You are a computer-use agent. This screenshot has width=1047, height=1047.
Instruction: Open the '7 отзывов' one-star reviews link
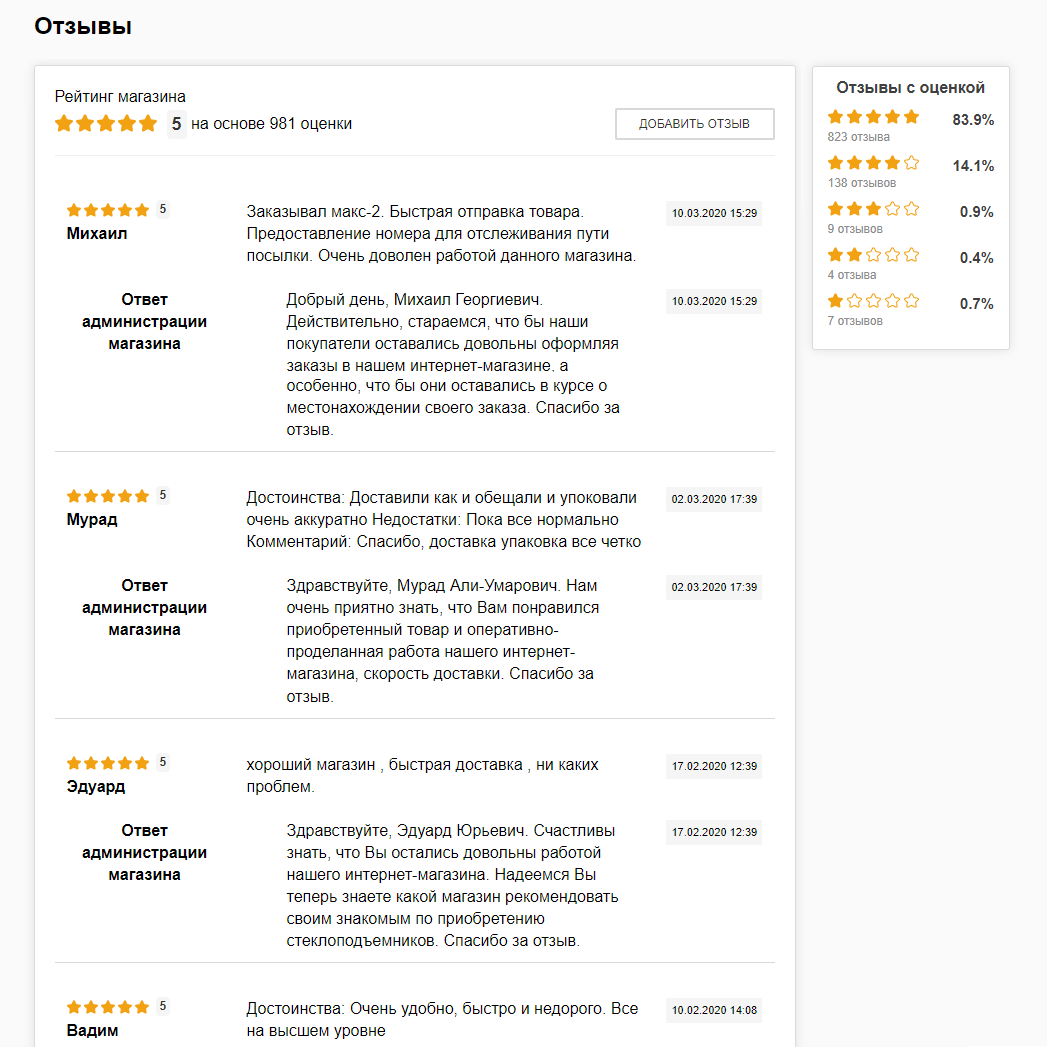click(855, 321)
